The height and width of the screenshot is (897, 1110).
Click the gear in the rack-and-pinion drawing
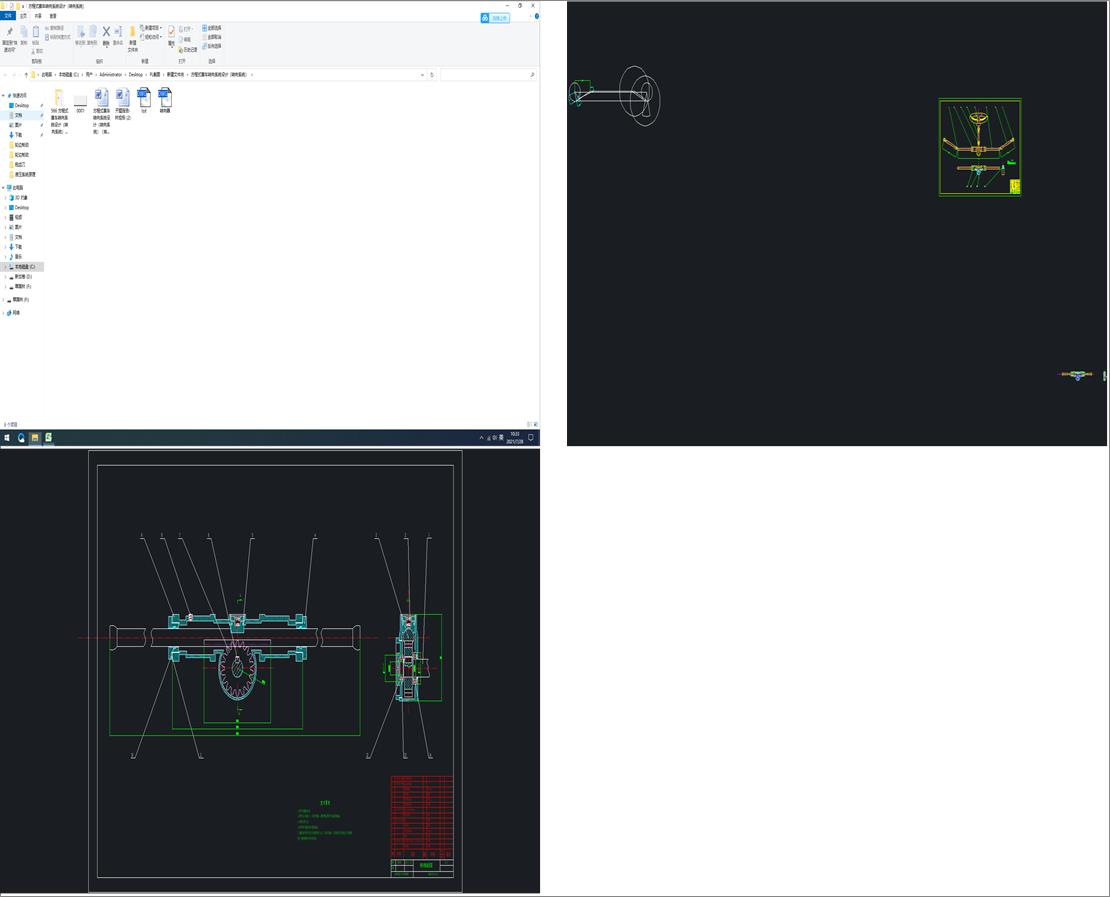pos(237,667)
